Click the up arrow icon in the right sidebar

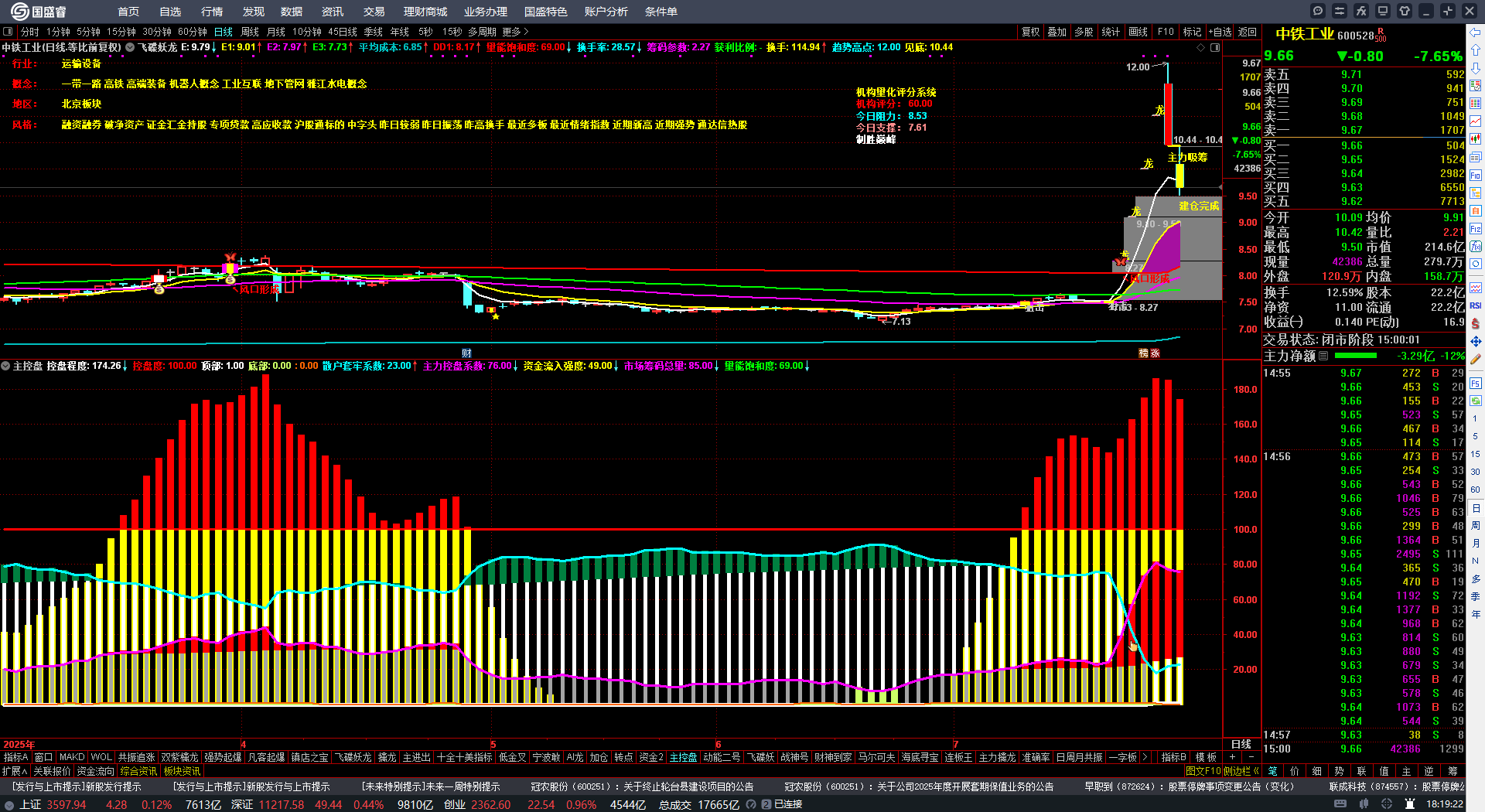tap(1476, 50)
